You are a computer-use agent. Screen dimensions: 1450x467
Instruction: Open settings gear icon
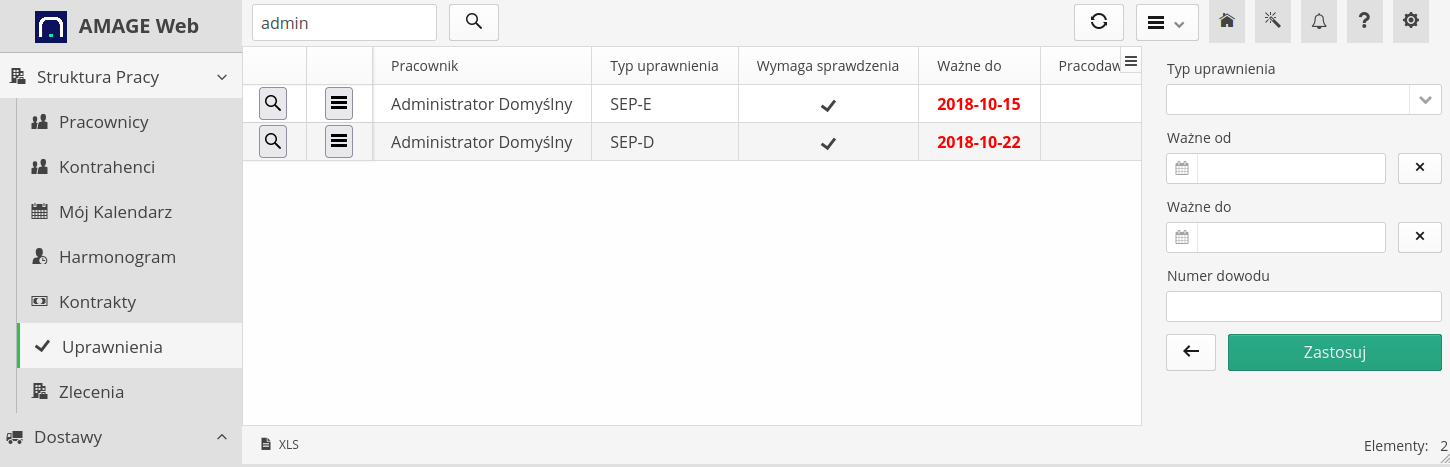pyautogui.click(x=1411, y=21)
